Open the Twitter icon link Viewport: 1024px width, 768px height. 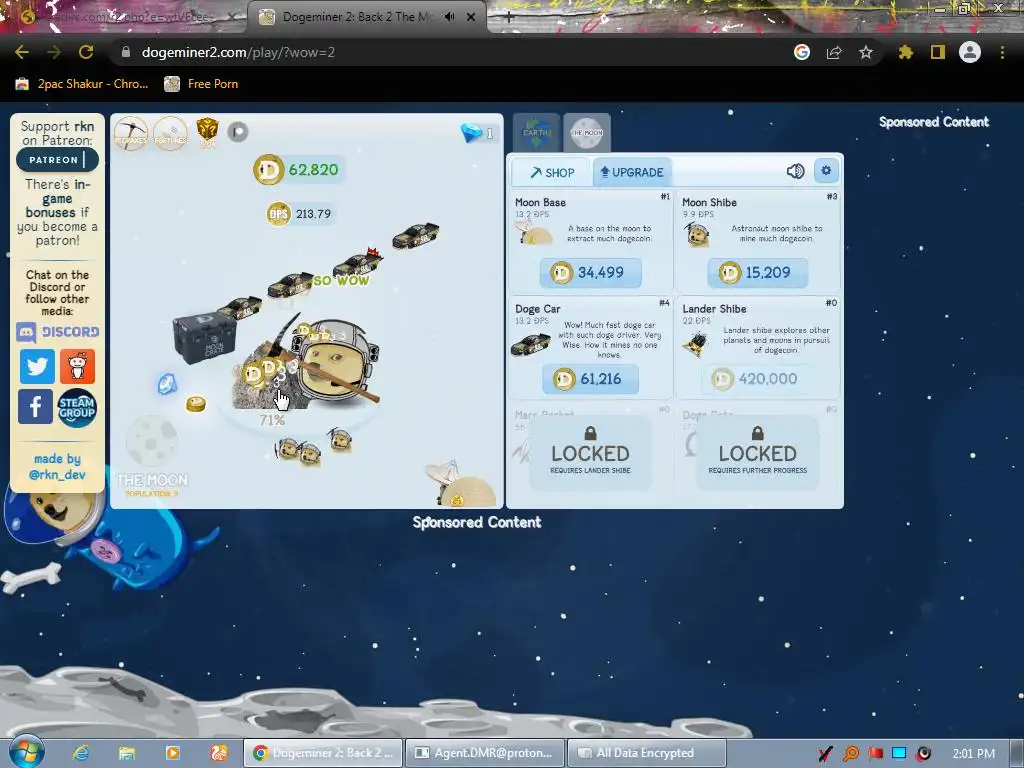[37, 366]
